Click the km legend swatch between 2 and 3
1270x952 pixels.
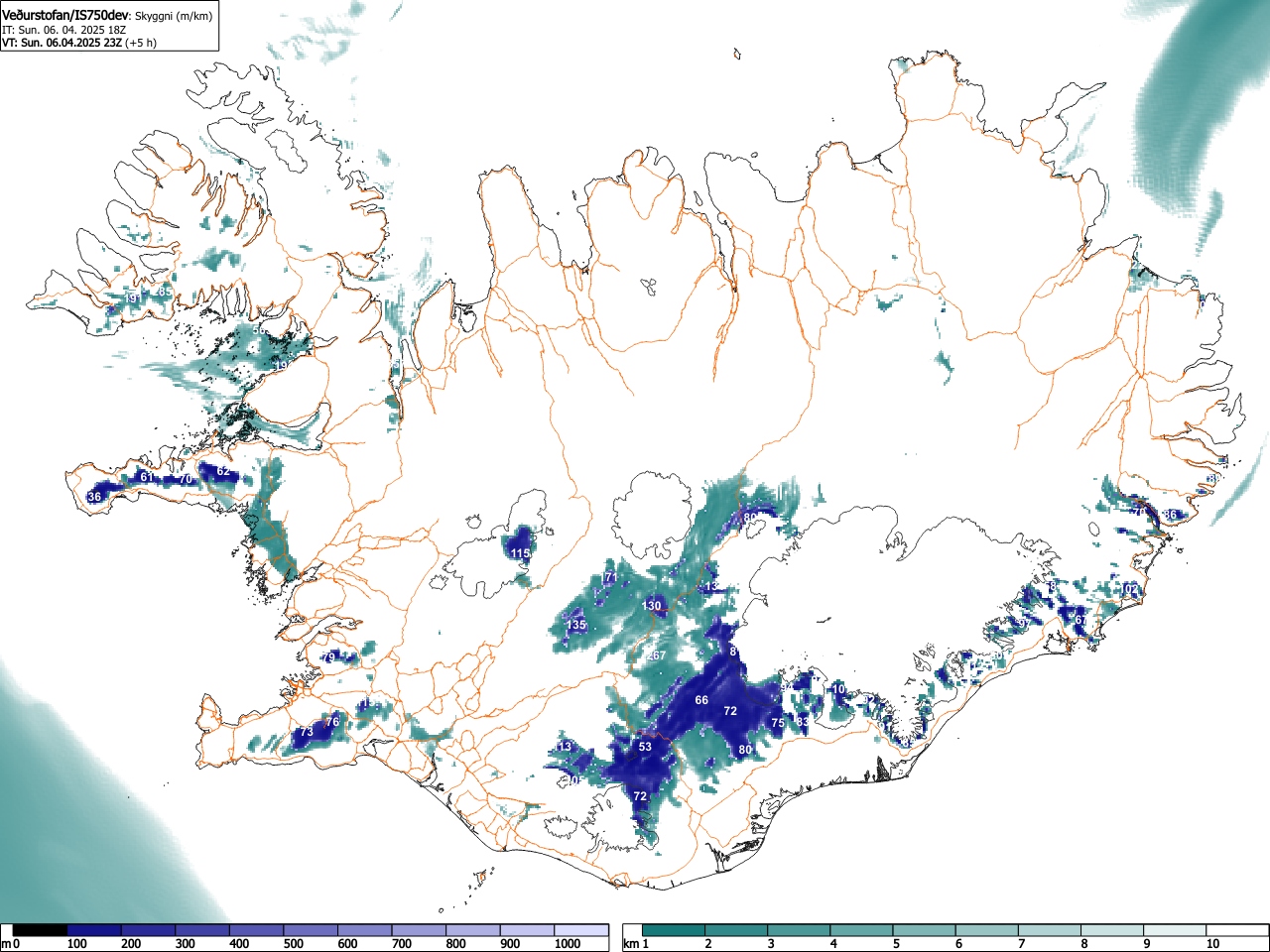(736, 930)
